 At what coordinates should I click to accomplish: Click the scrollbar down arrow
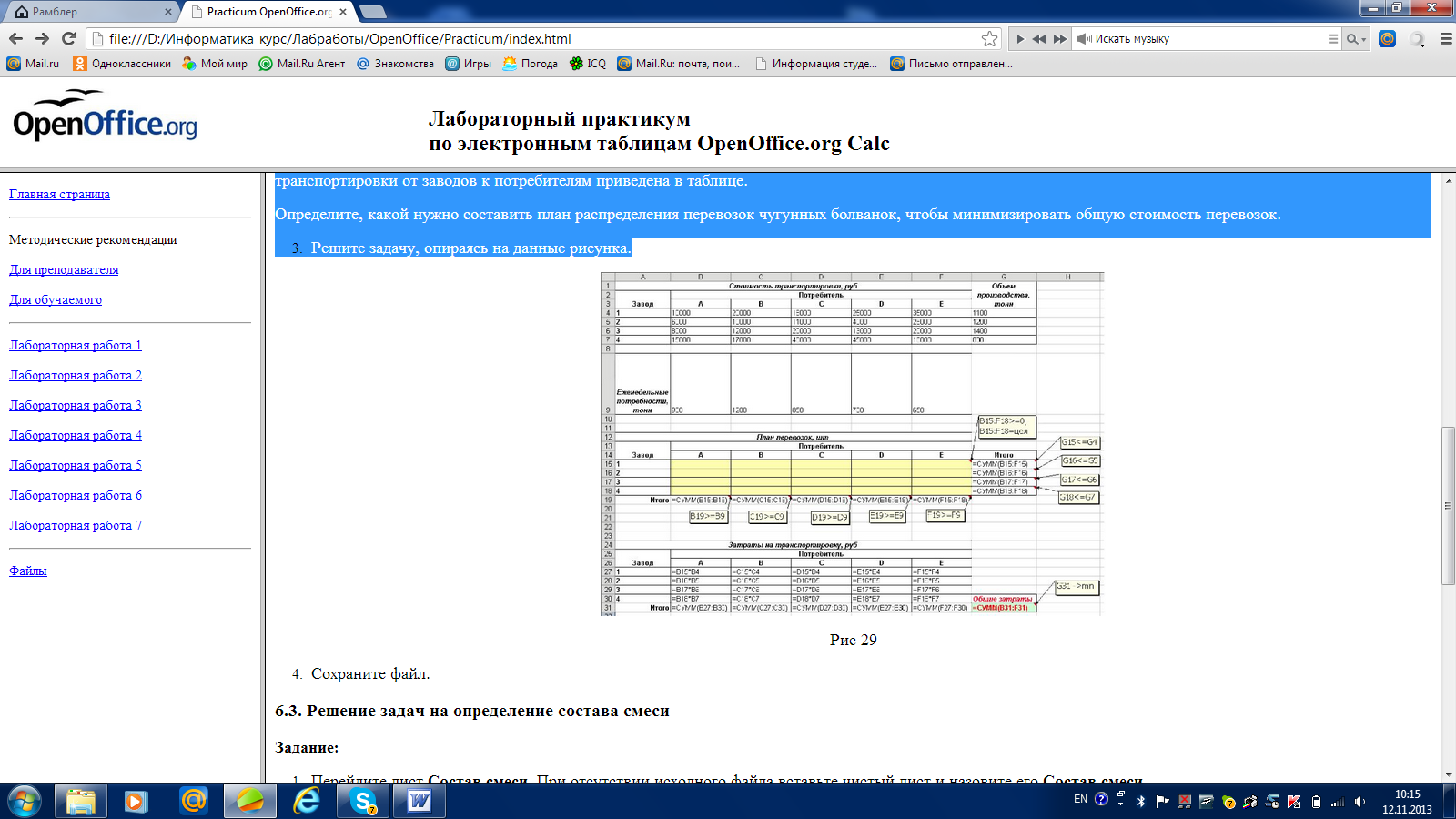tap(1448, 774)
